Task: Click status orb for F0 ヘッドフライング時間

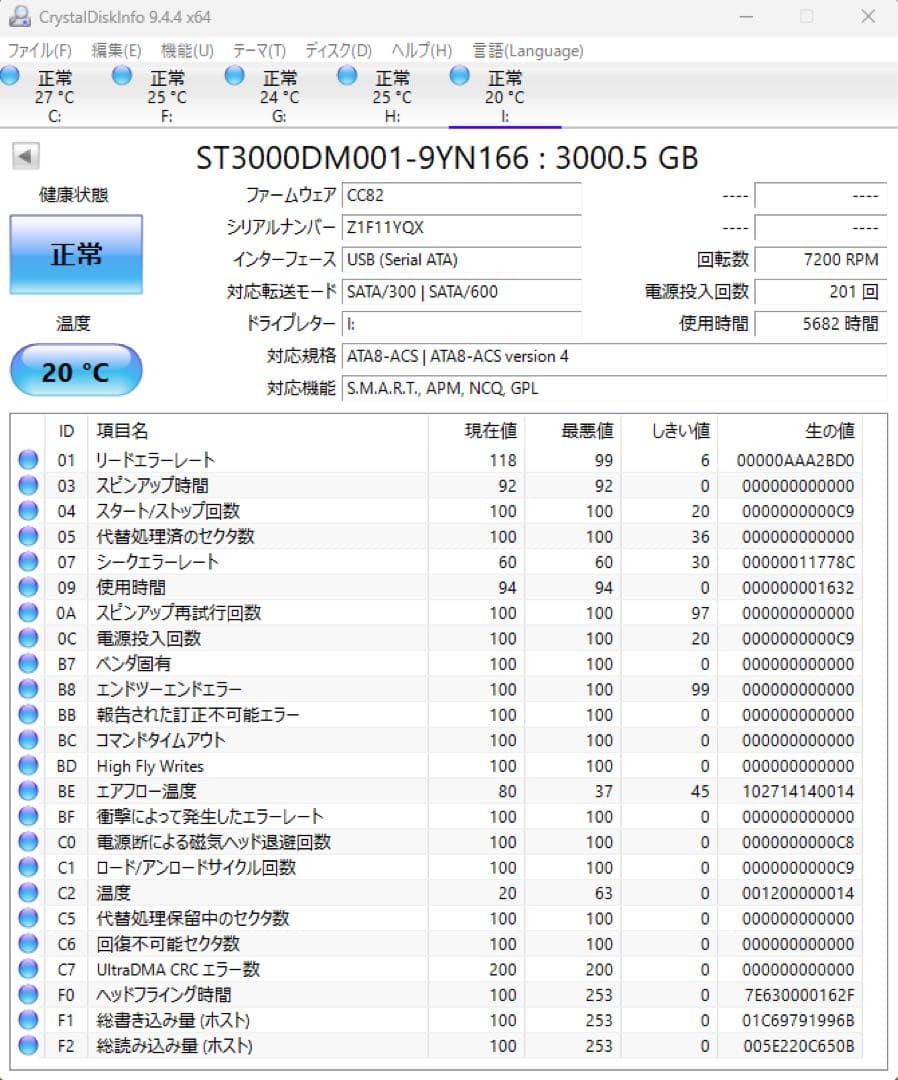Action: [x=28, y=995]
